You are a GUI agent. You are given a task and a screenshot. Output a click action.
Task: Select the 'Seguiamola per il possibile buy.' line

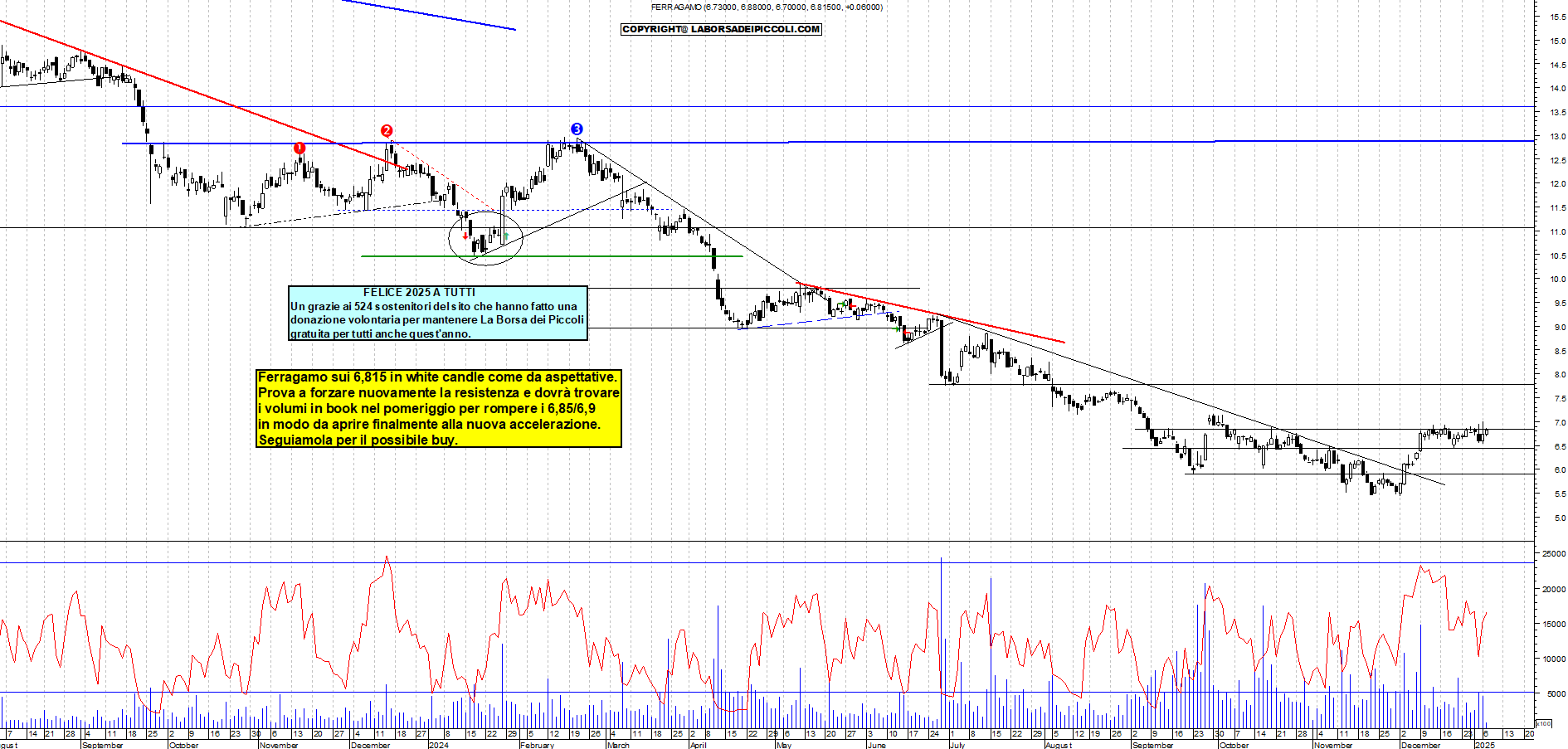pyautogui.click(x=358, y=440)
